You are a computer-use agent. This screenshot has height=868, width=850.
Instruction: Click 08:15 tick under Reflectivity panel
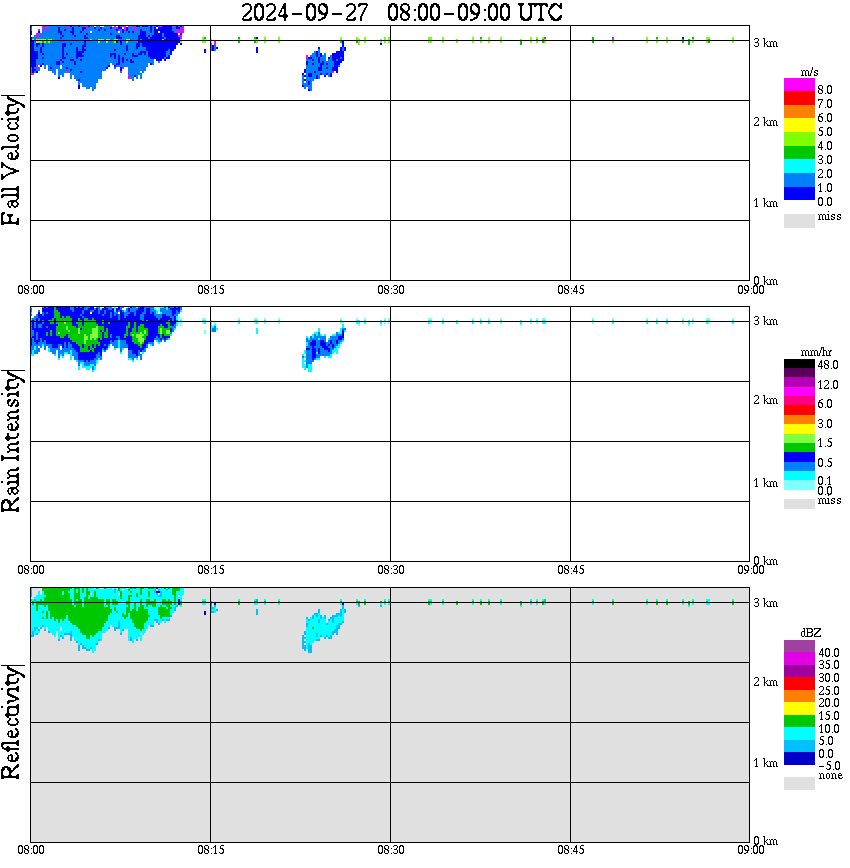pos(210,850)
